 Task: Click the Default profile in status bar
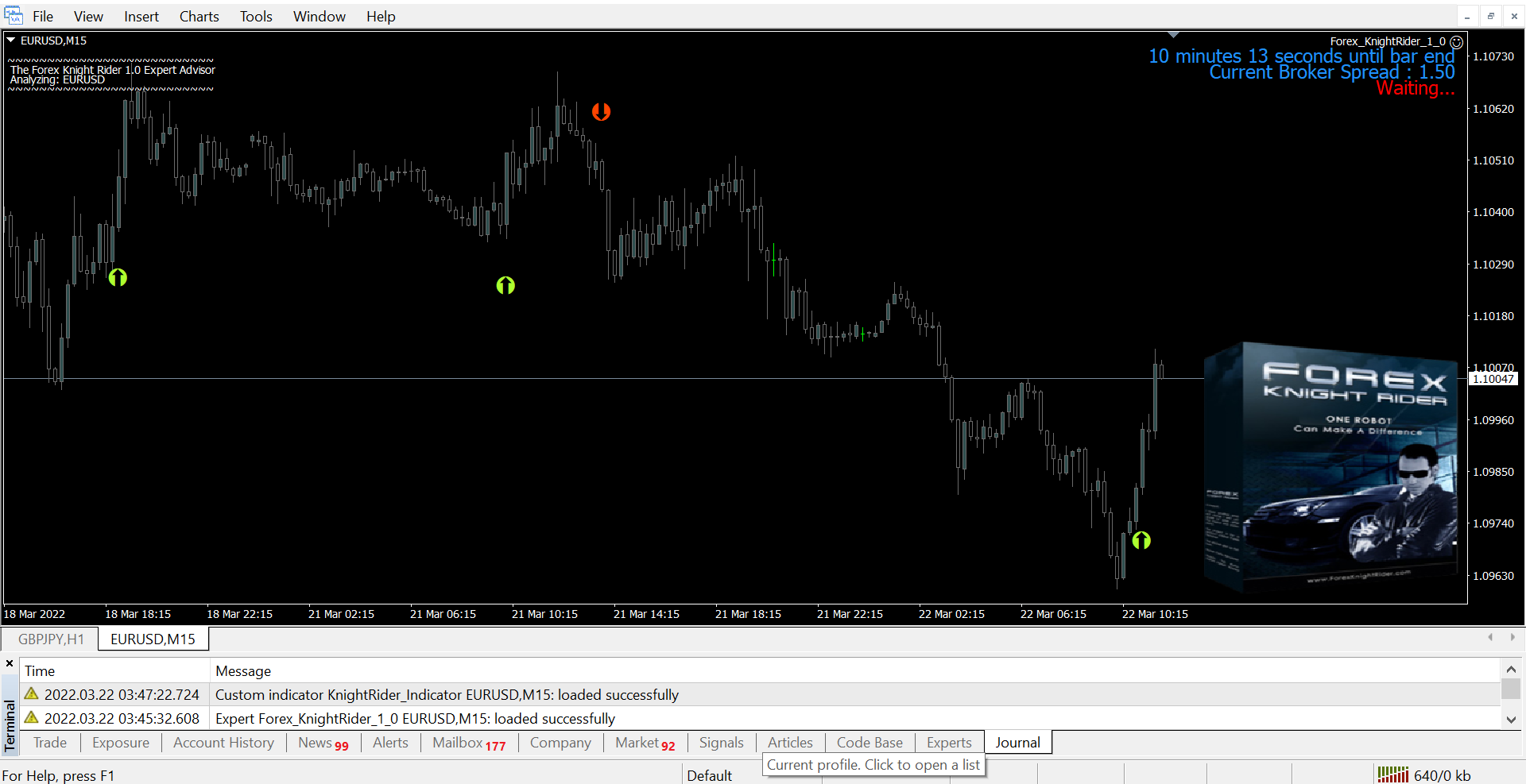pyautogui.click(x=710, y=775)
